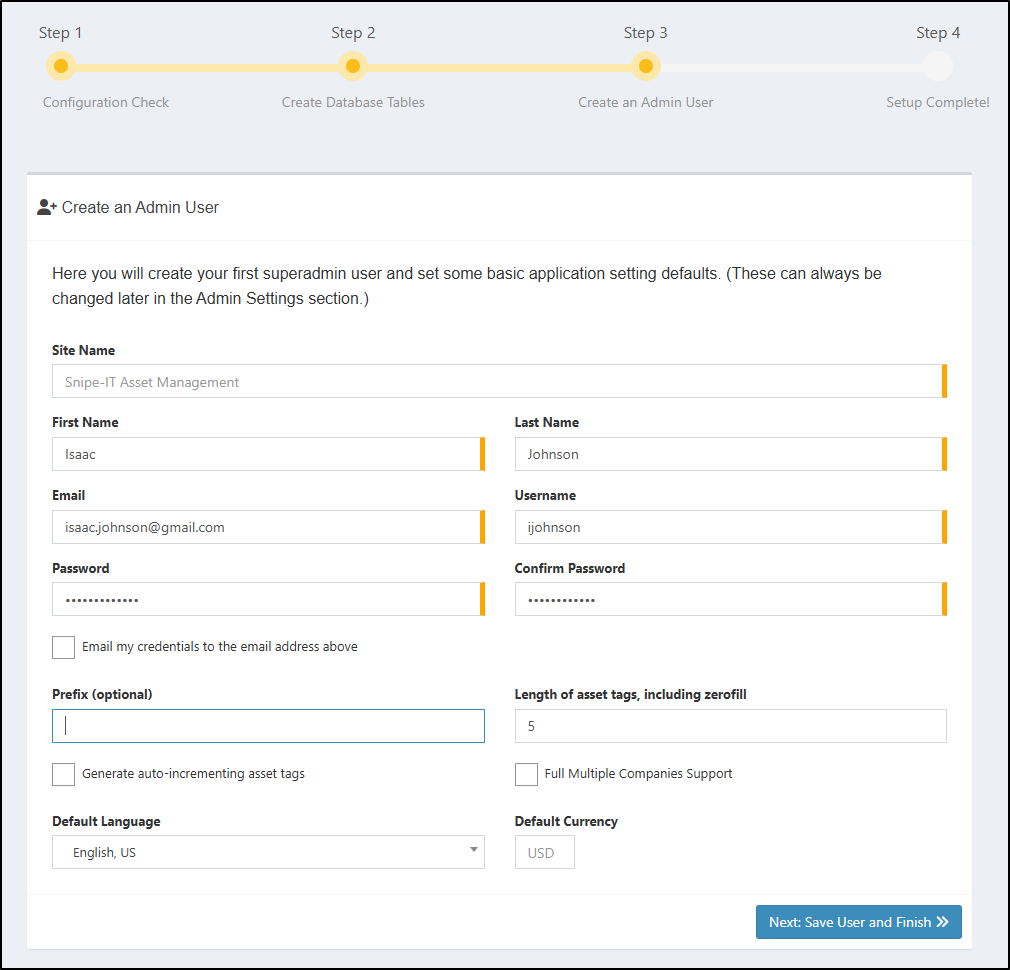Viewport: 1010px width, 970px height.
Task: Click the Password input field
Action: [266, 600]
